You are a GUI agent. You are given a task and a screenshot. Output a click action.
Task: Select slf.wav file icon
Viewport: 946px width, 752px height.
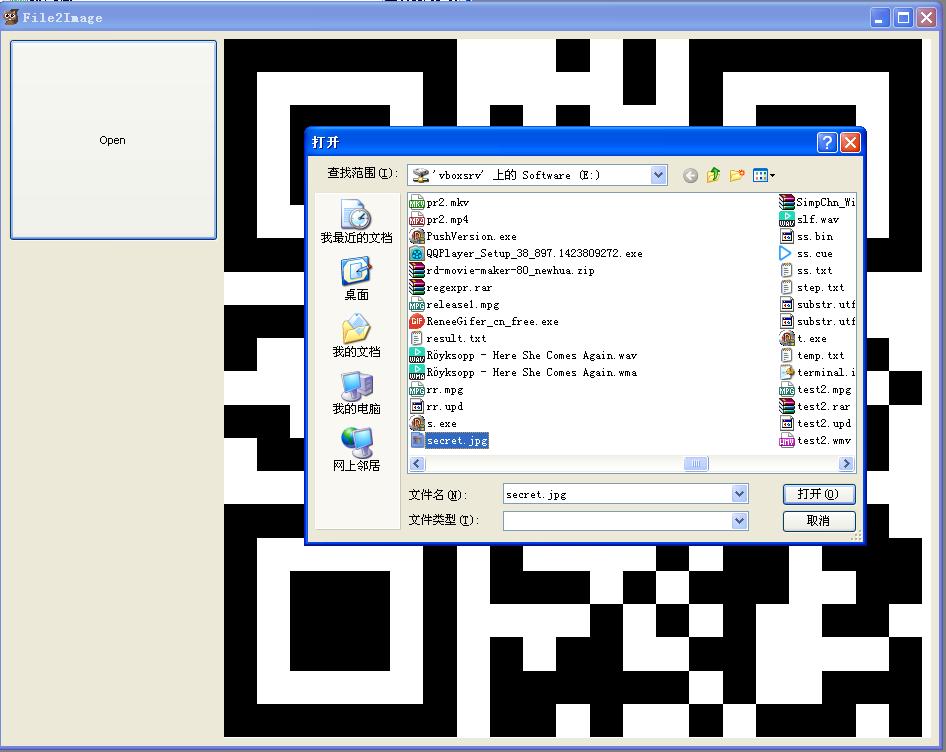pos(787,219)
